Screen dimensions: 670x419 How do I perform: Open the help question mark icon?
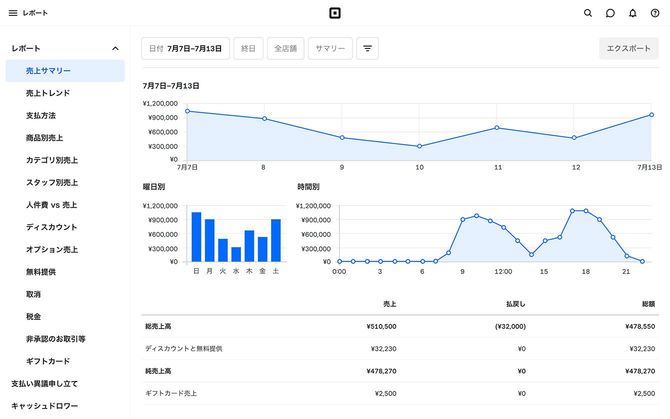(x=655, y=13)
